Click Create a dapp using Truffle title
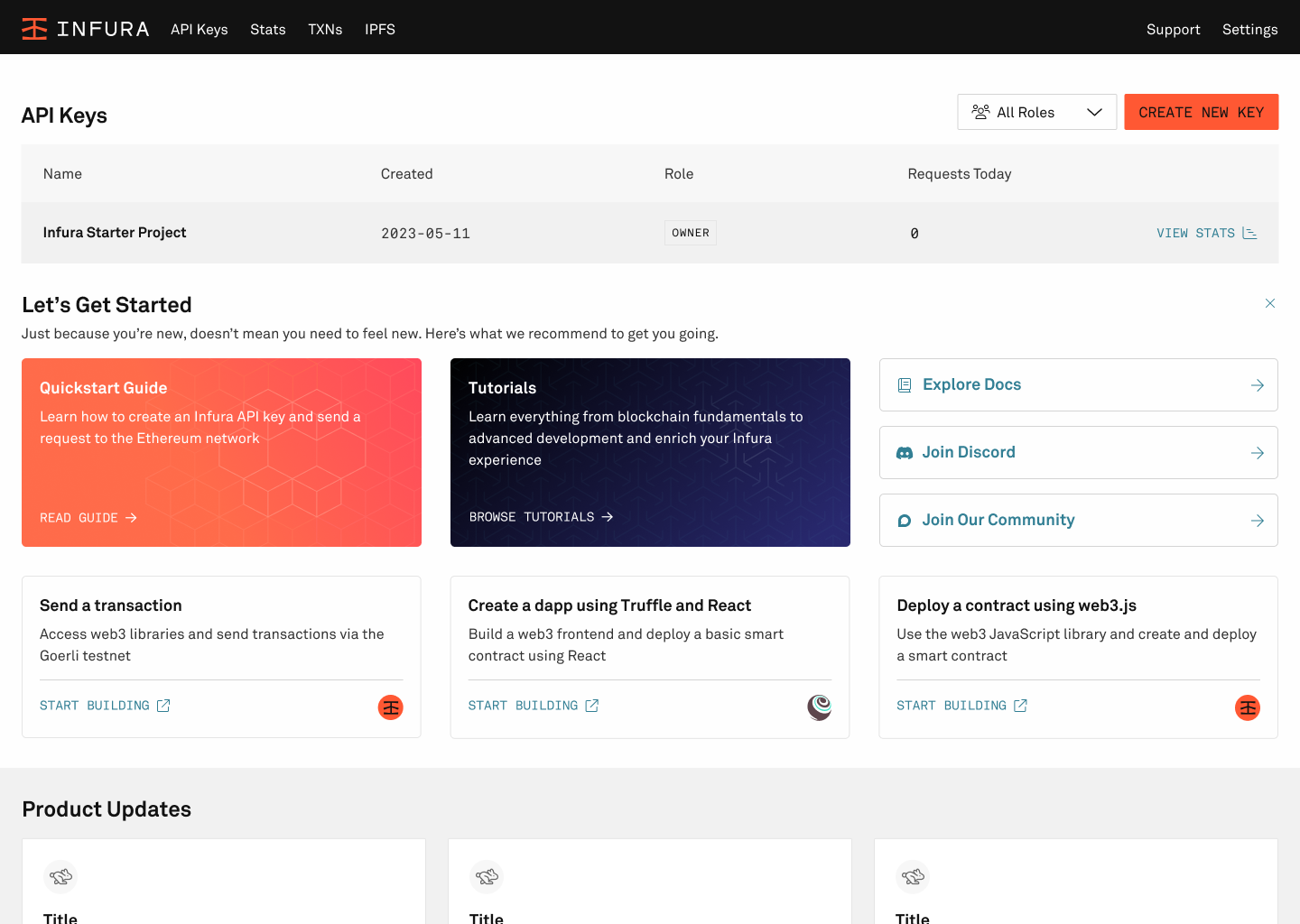Image resolution: width=1300 pixels, height=924 pixels. 609,605
